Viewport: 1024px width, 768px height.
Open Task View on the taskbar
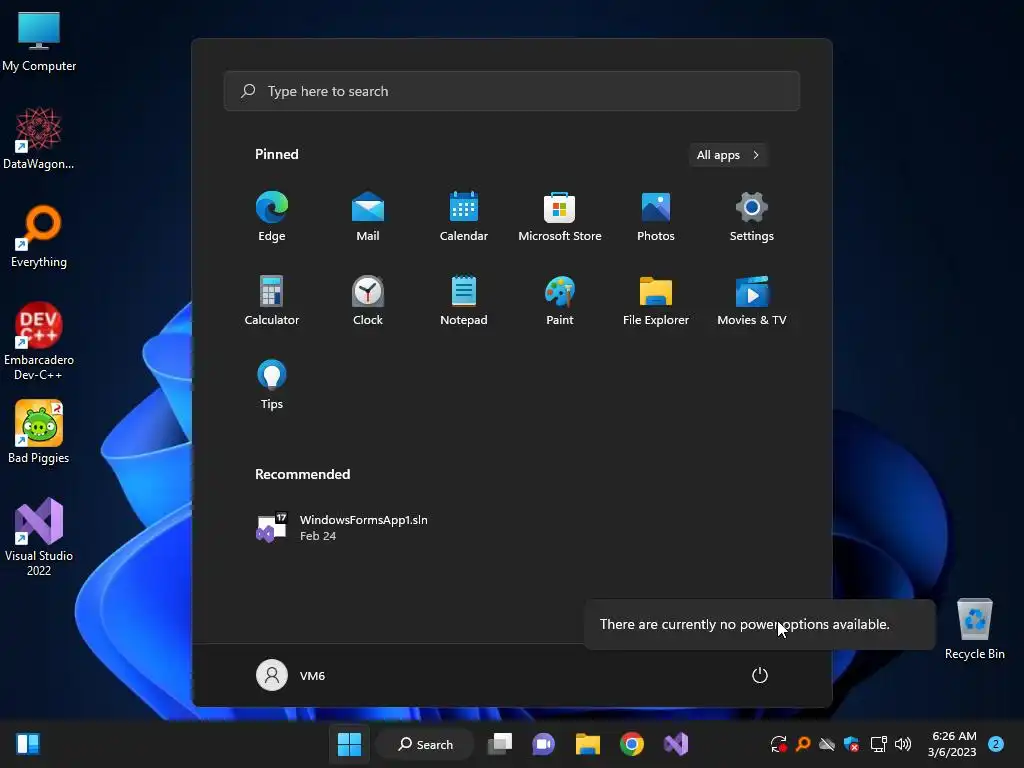tap(500, 744)
